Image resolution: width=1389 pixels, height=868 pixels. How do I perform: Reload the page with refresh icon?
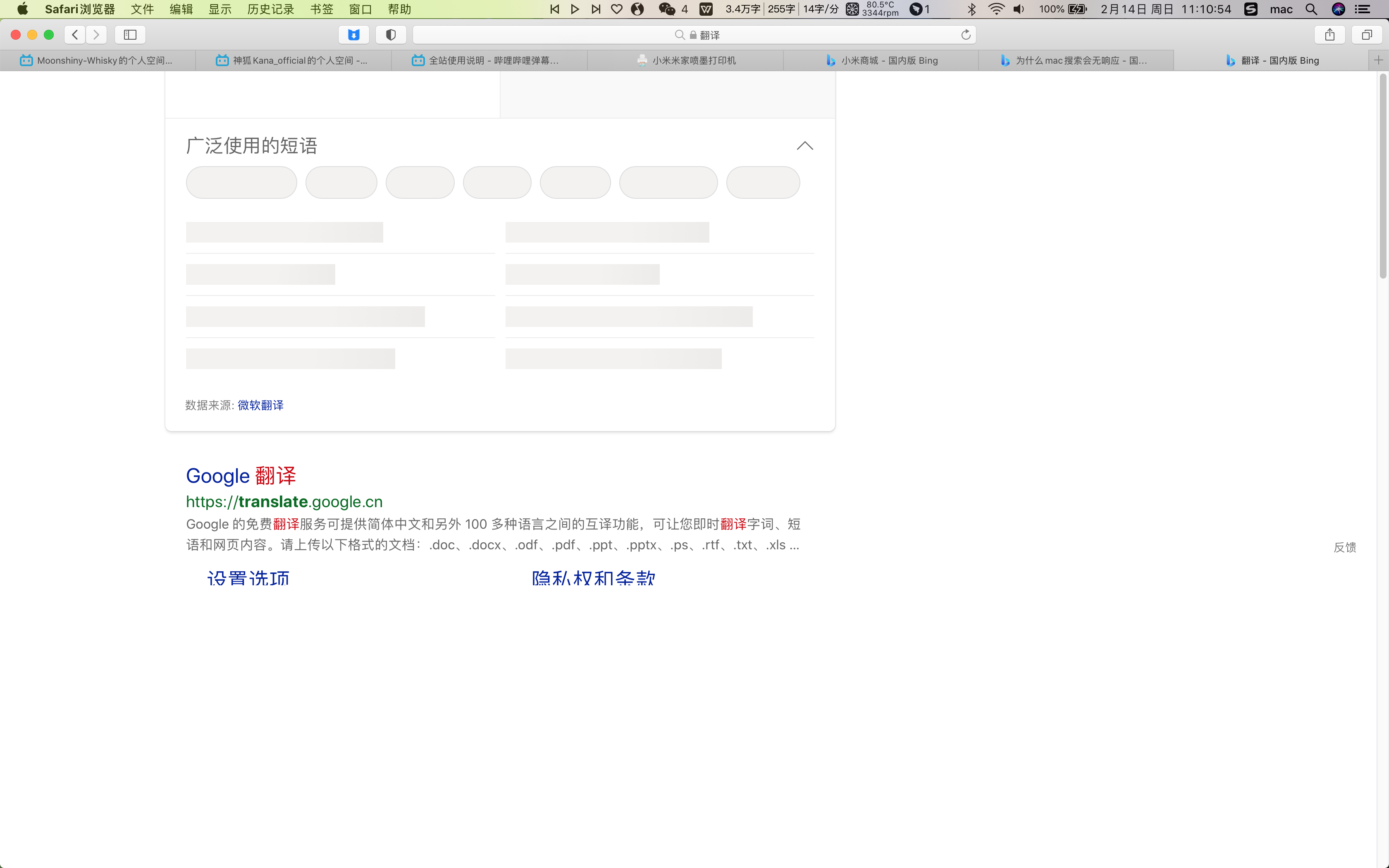966,35
